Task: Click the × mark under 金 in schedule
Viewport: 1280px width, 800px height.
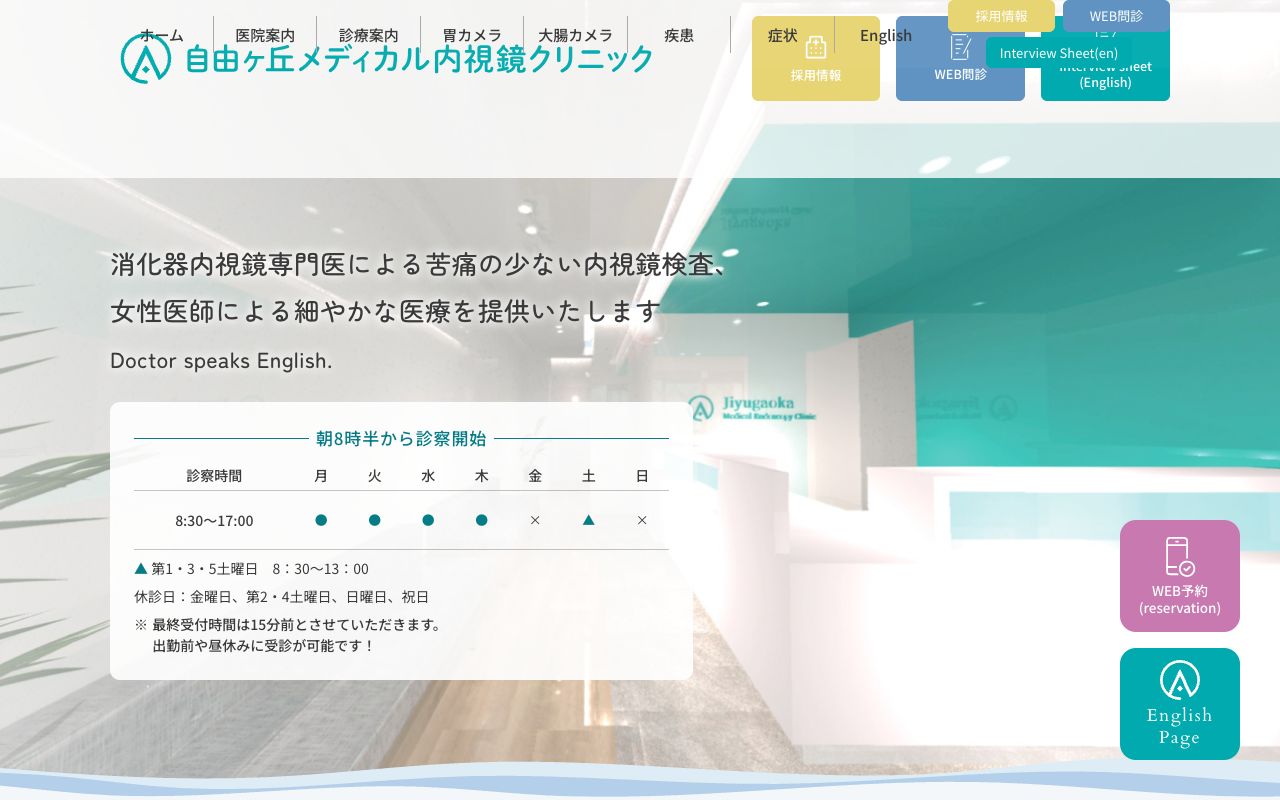Action: [535, 520]
